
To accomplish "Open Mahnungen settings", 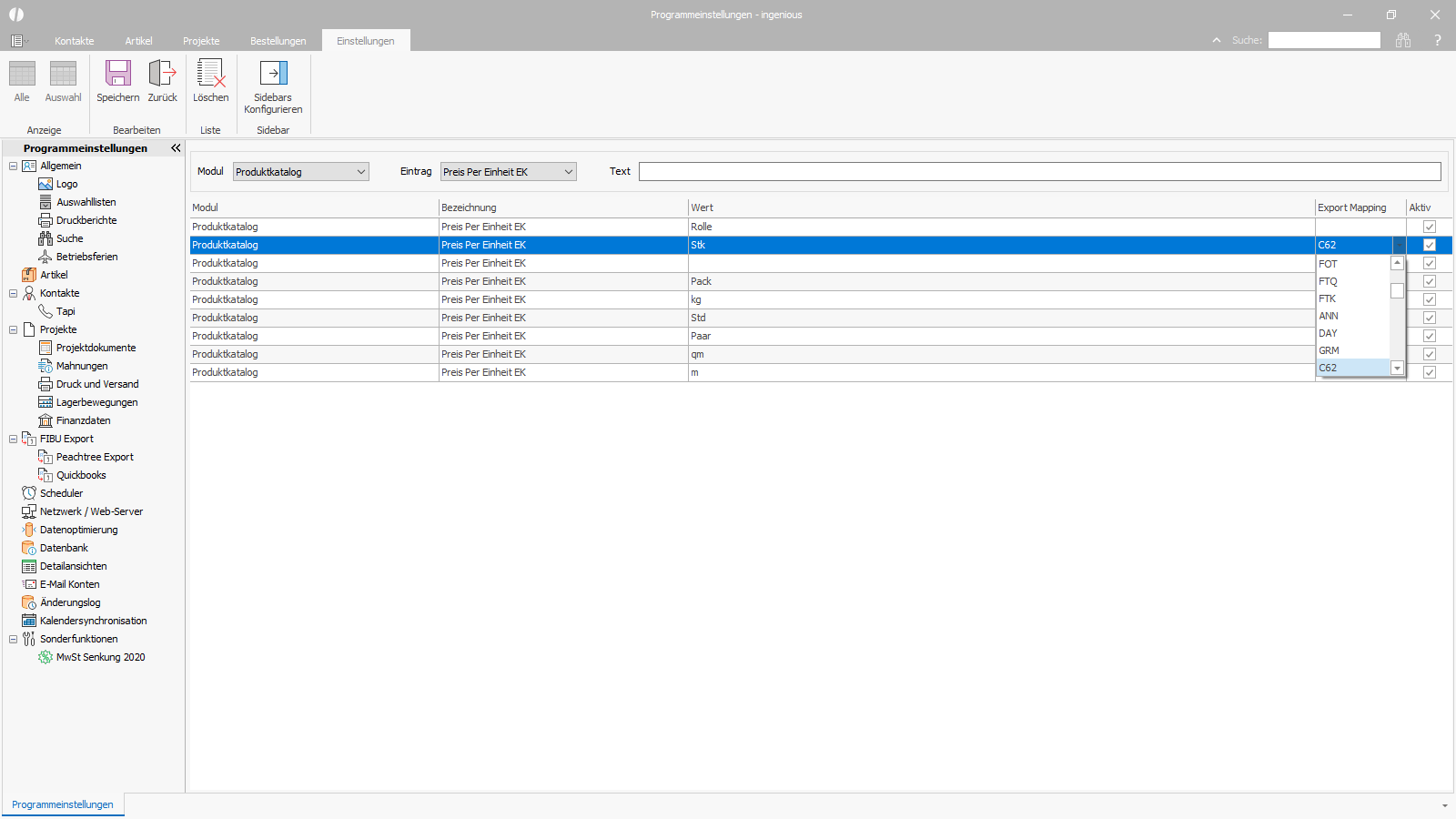I will click(81, 366).
